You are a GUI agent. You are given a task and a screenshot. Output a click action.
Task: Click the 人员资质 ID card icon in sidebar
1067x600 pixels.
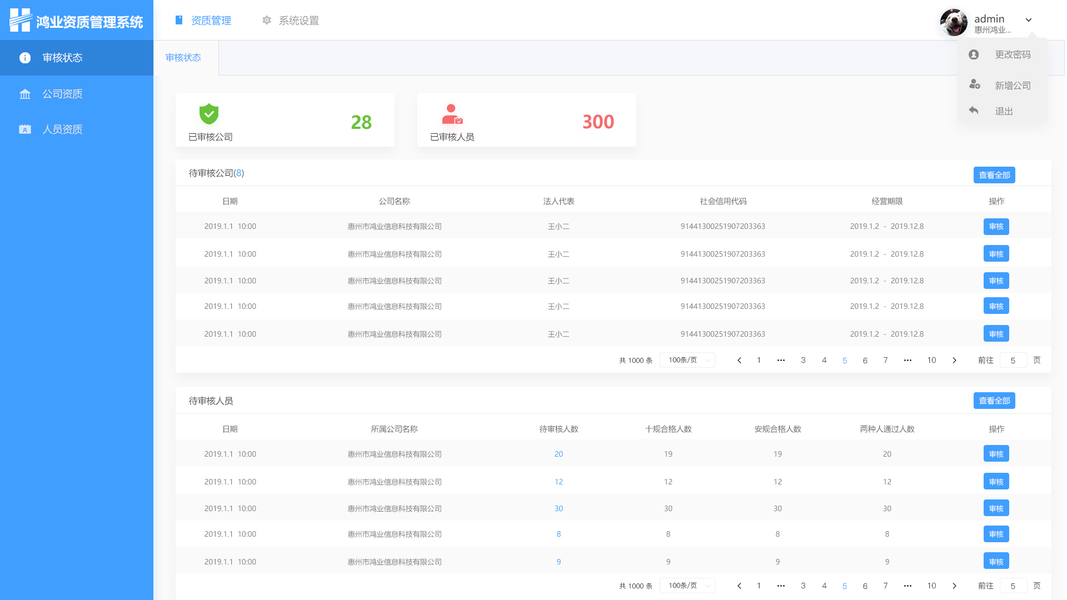pos(25,129)
